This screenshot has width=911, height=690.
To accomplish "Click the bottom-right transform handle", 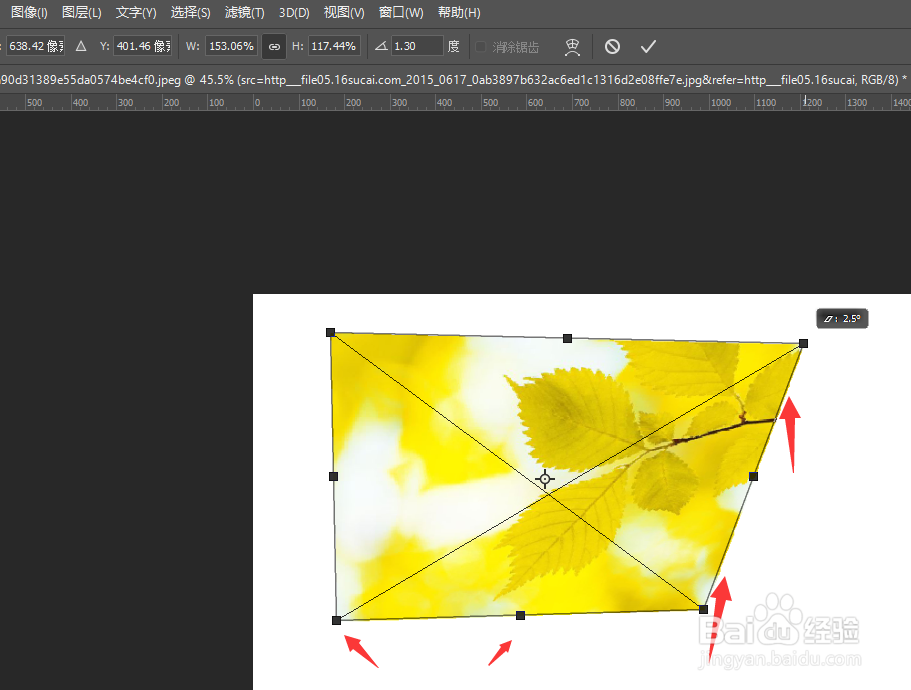I will click(x=704, y=609).
